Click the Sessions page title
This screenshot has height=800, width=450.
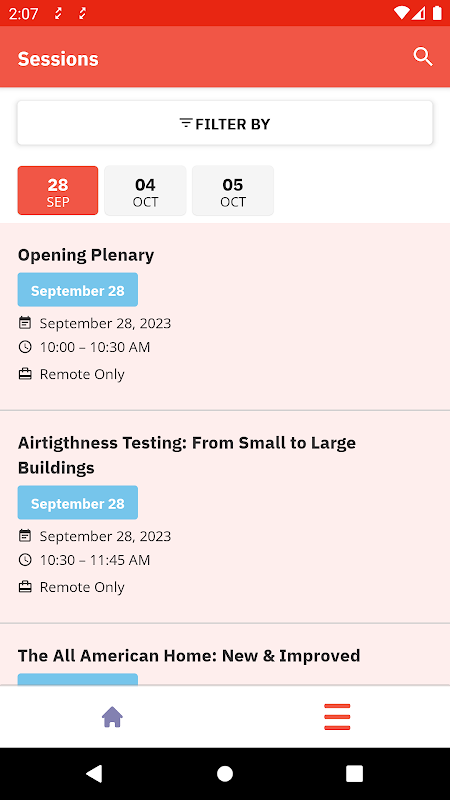58,59
